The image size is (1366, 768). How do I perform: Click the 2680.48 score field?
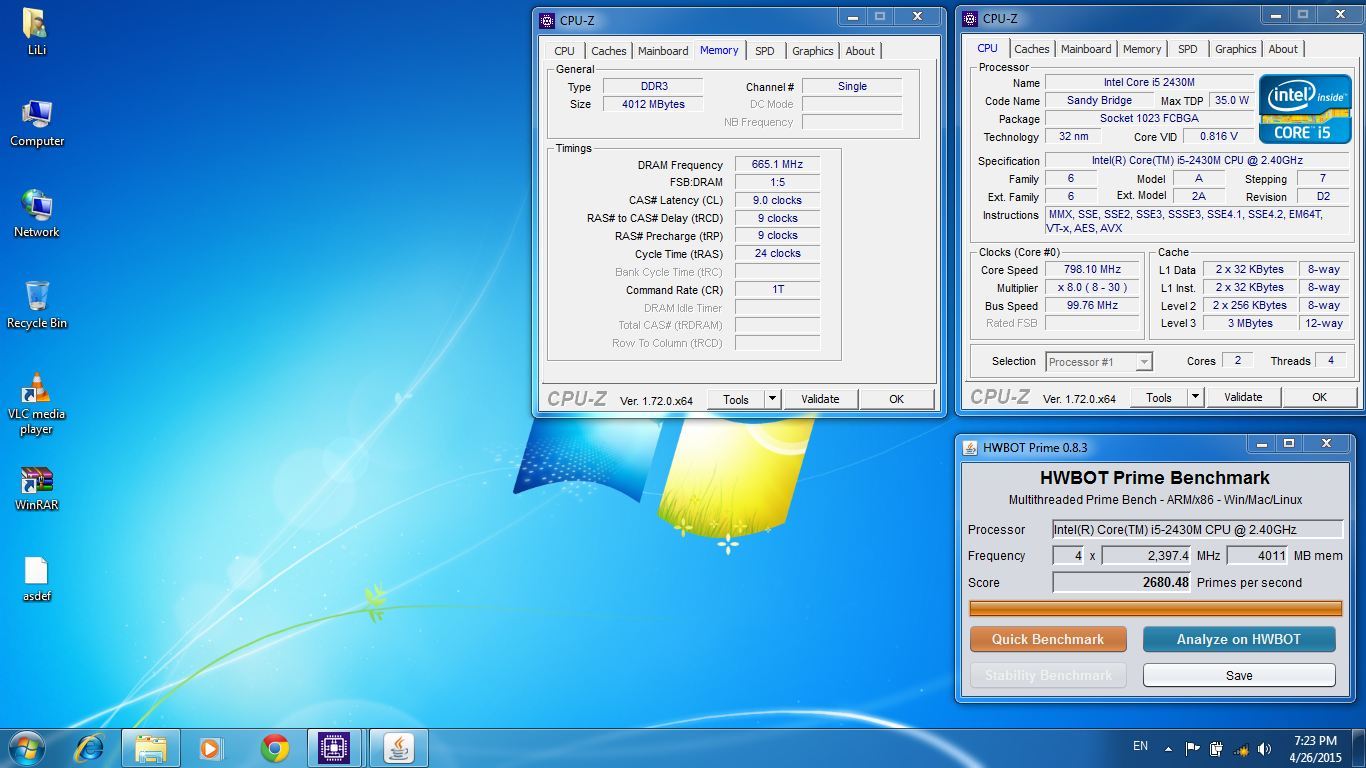[x=1121, y=582]
